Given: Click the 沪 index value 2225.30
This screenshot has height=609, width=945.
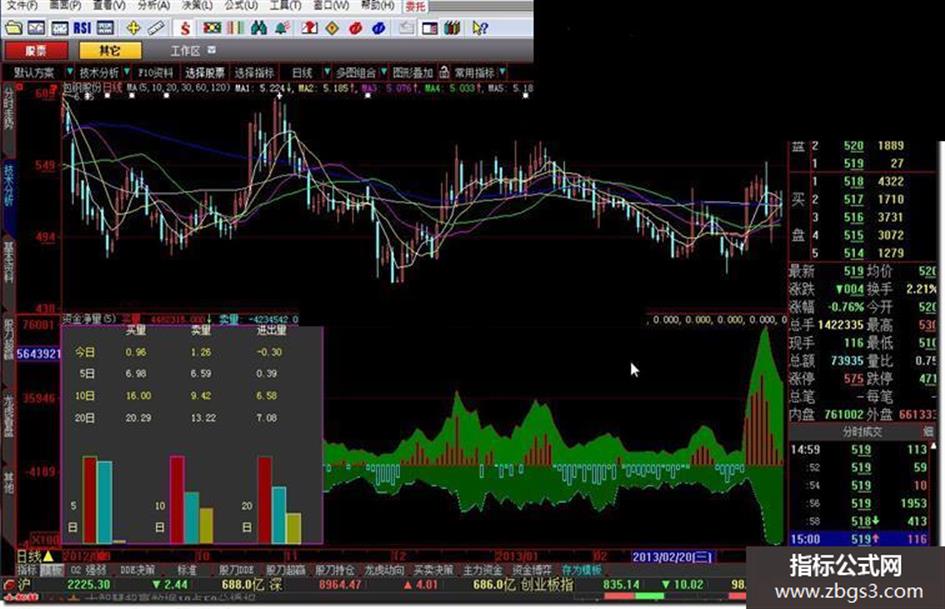Looking at the screenshot, I should pyautogui.click(x=89, y=584).
